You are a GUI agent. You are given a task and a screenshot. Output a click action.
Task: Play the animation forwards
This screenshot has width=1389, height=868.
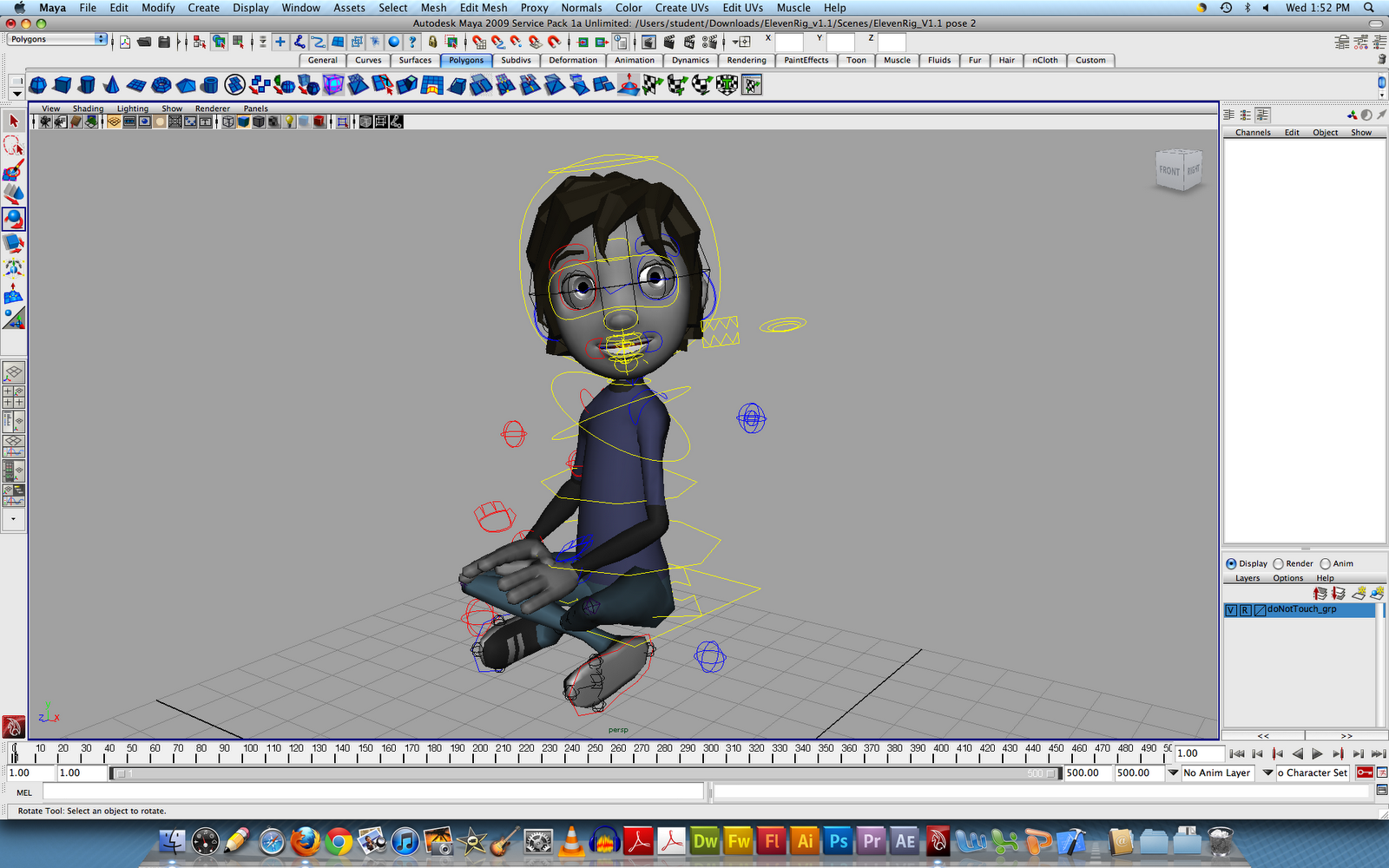click(x=1317, y=753)
